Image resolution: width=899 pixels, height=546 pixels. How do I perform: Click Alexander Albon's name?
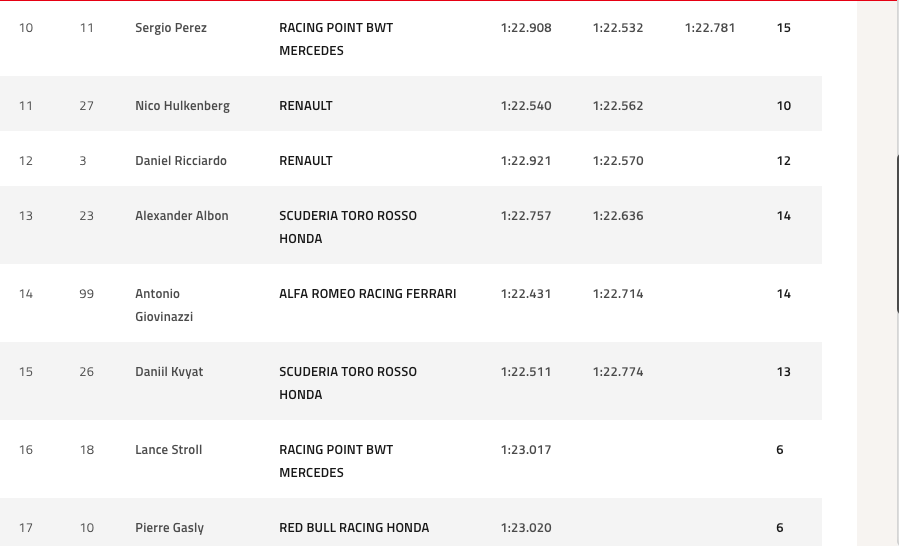[x=182, y=216]
